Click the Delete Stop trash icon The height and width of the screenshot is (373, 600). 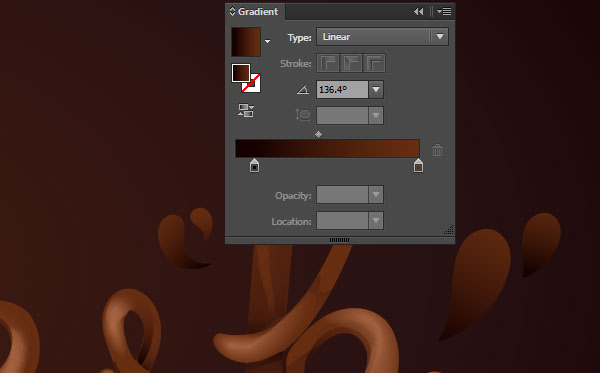437,150
